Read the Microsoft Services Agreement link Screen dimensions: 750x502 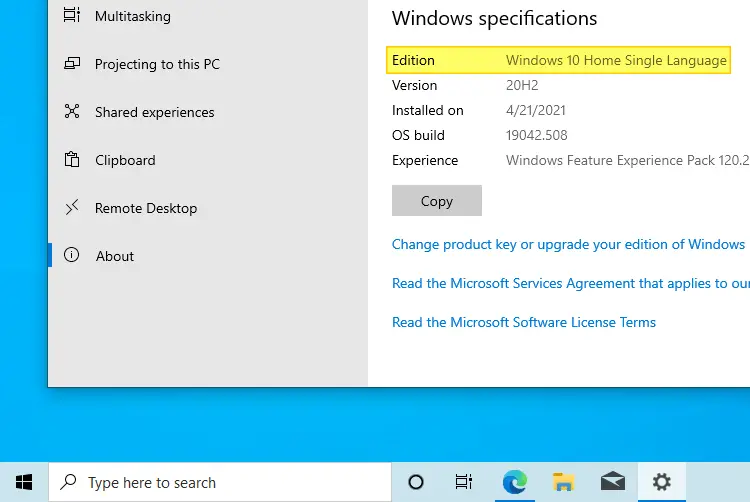(x=571, y=283)
